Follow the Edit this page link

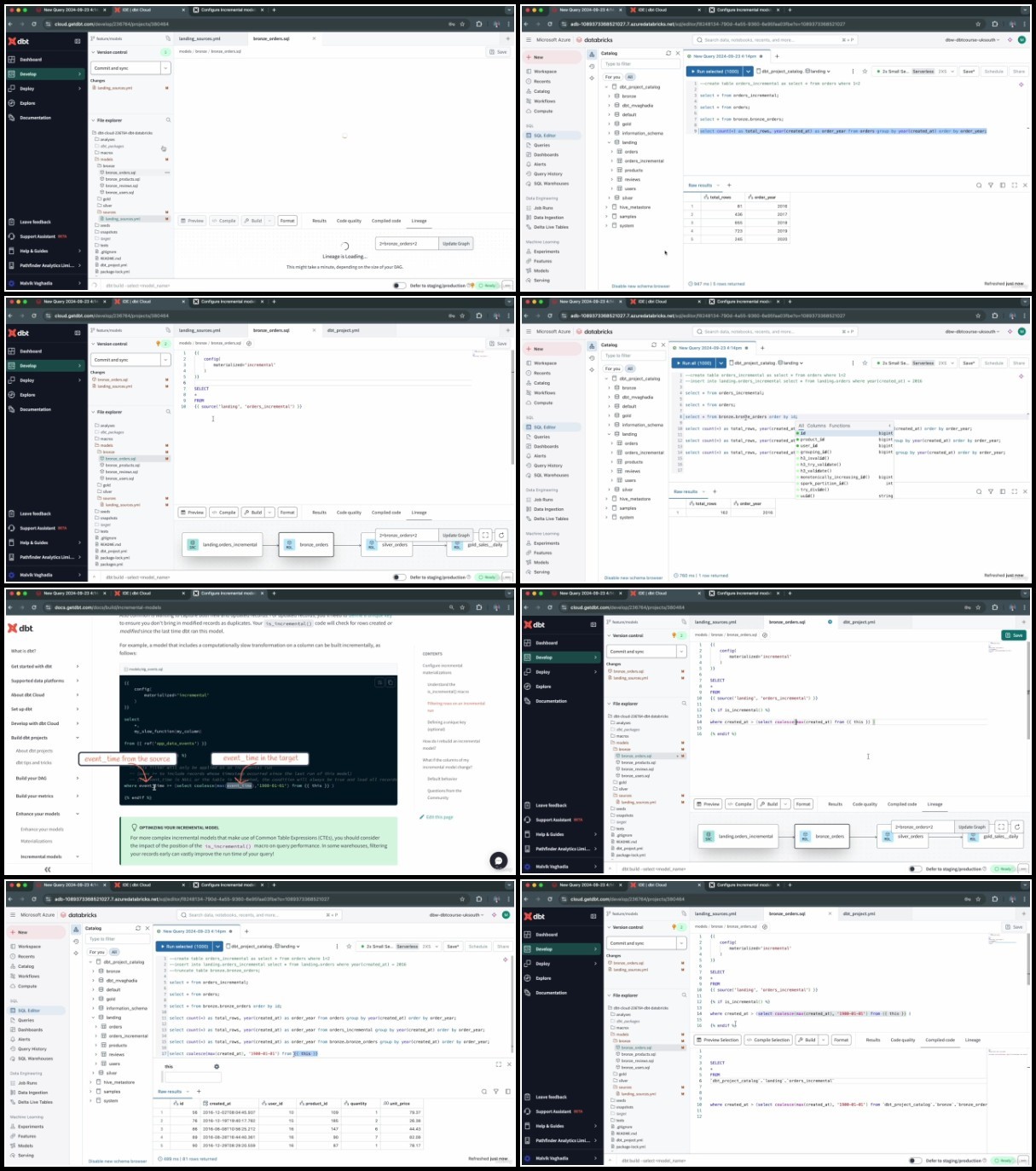point(438,817)
